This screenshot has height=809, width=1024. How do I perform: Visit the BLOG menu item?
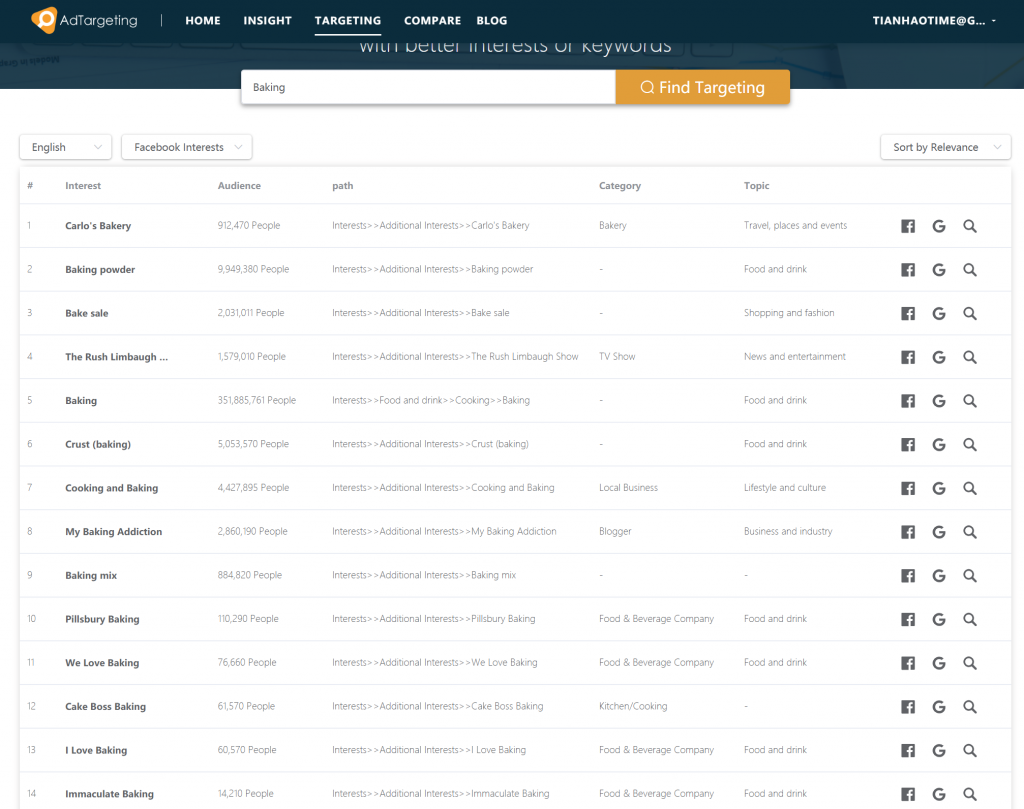click(x=492, y=20)
